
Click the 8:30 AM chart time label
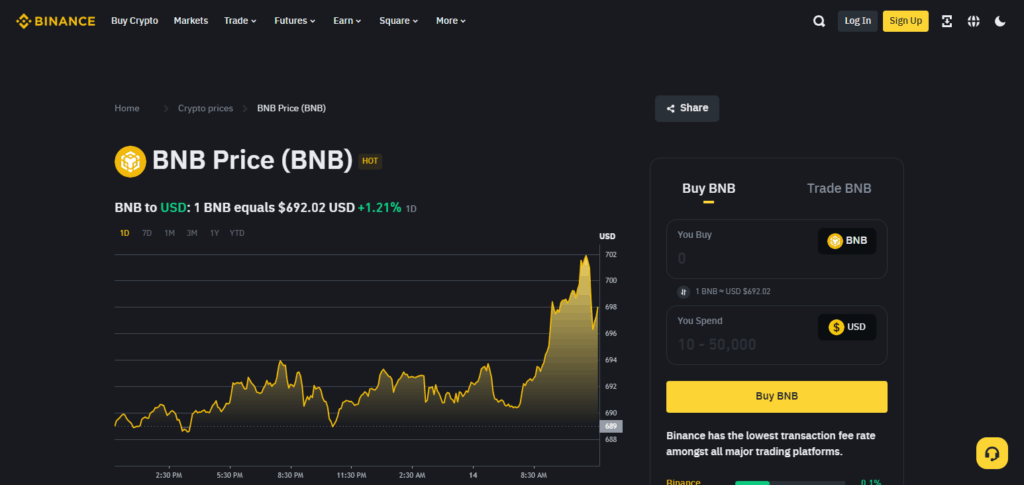click(x=534, y=475)
